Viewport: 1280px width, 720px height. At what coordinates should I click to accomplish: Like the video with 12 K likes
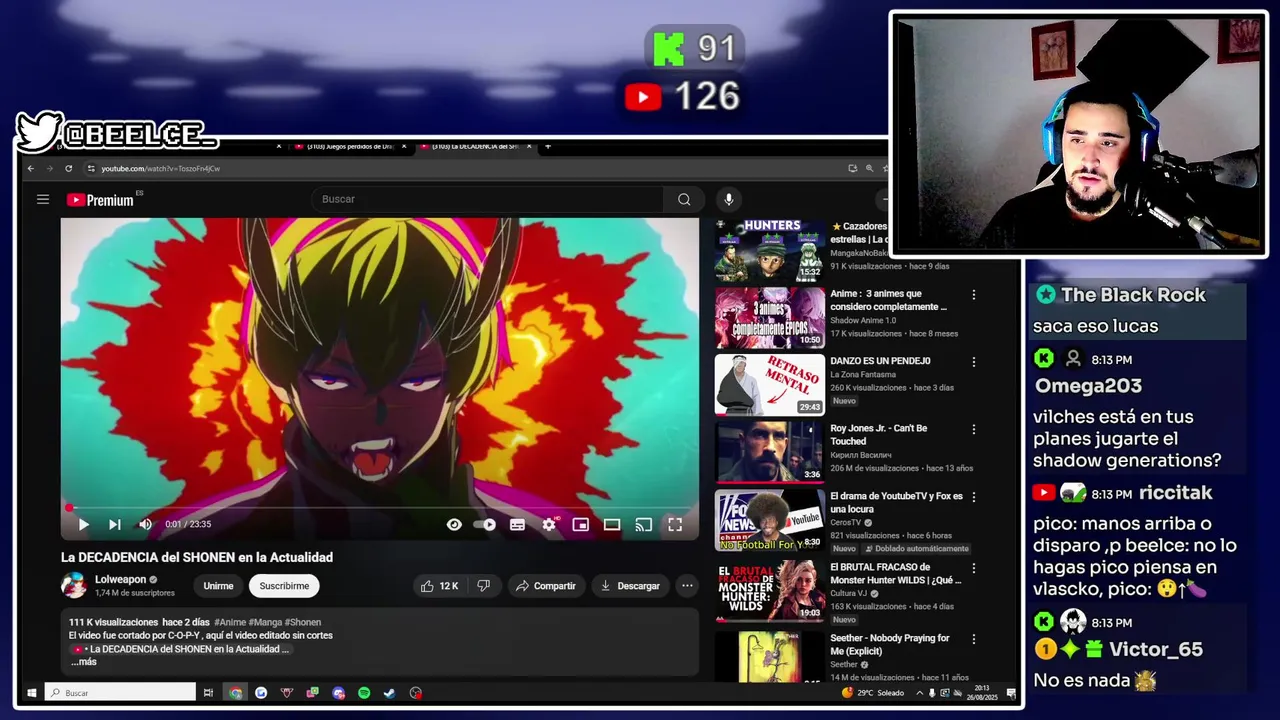coord(439,586)
